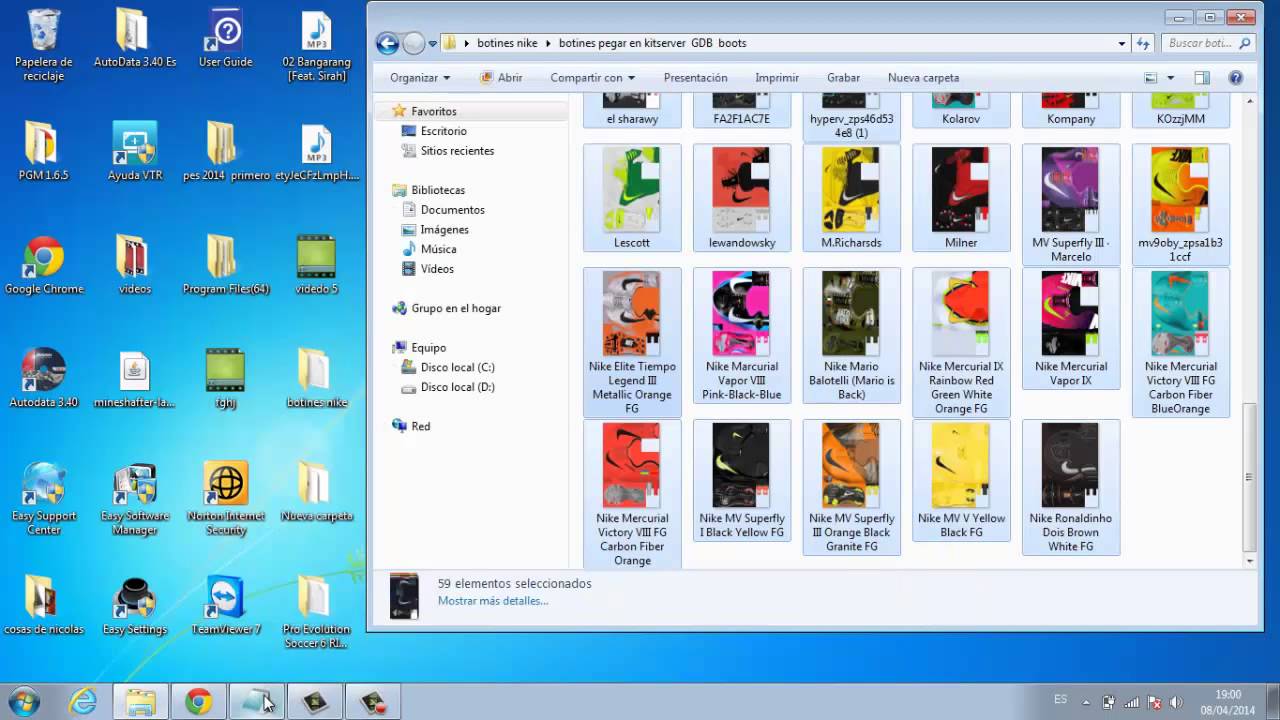This screenshot has height=720, width=1280.
Task: Expand the view options dropdown arrow
Action: 1170,78
